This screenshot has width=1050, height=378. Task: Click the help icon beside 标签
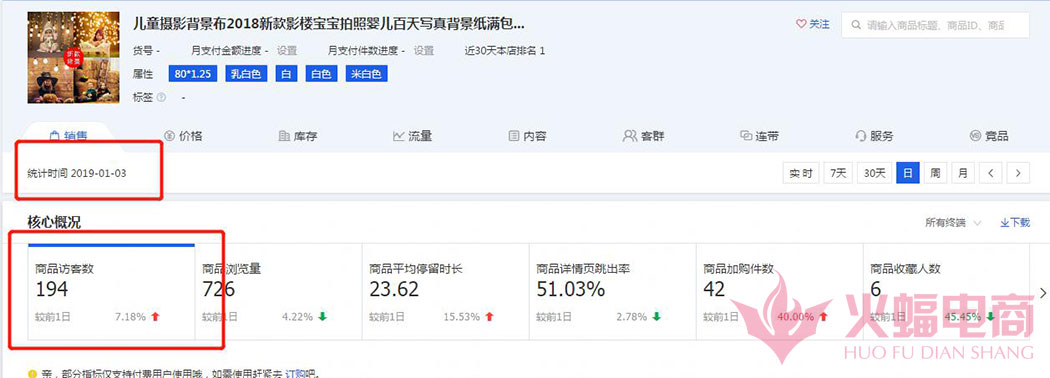[x=161, y=97]
